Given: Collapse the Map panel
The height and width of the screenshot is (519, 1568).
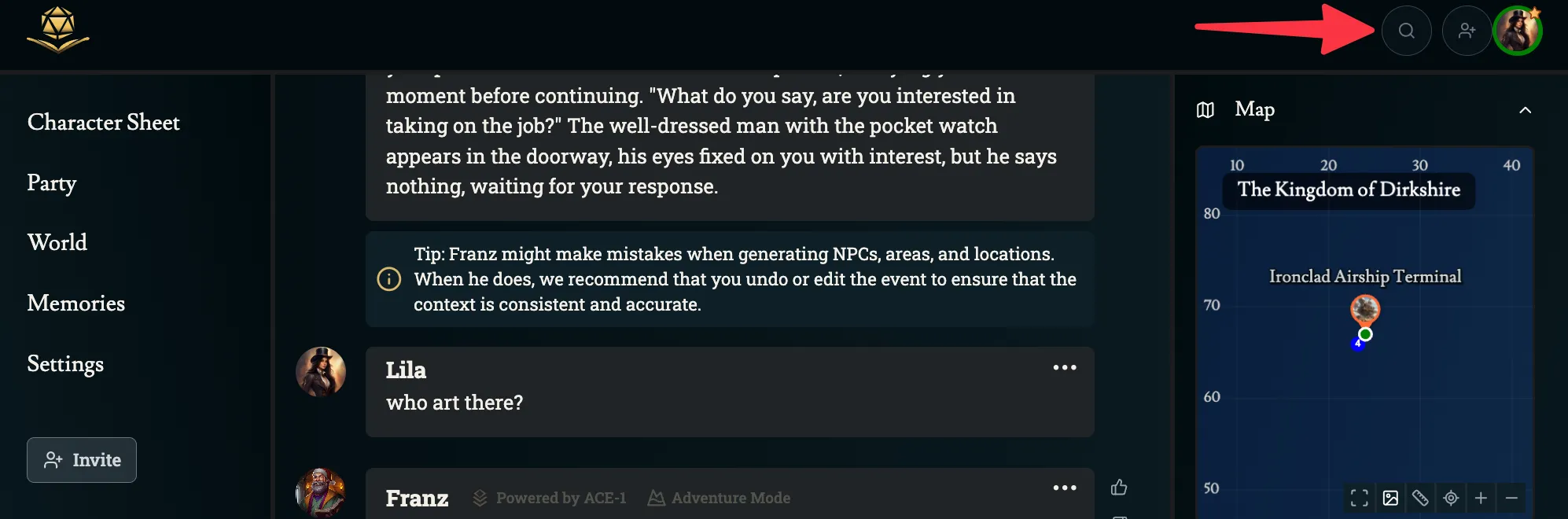Looking at the screenshot, I should coord(1525,110).
